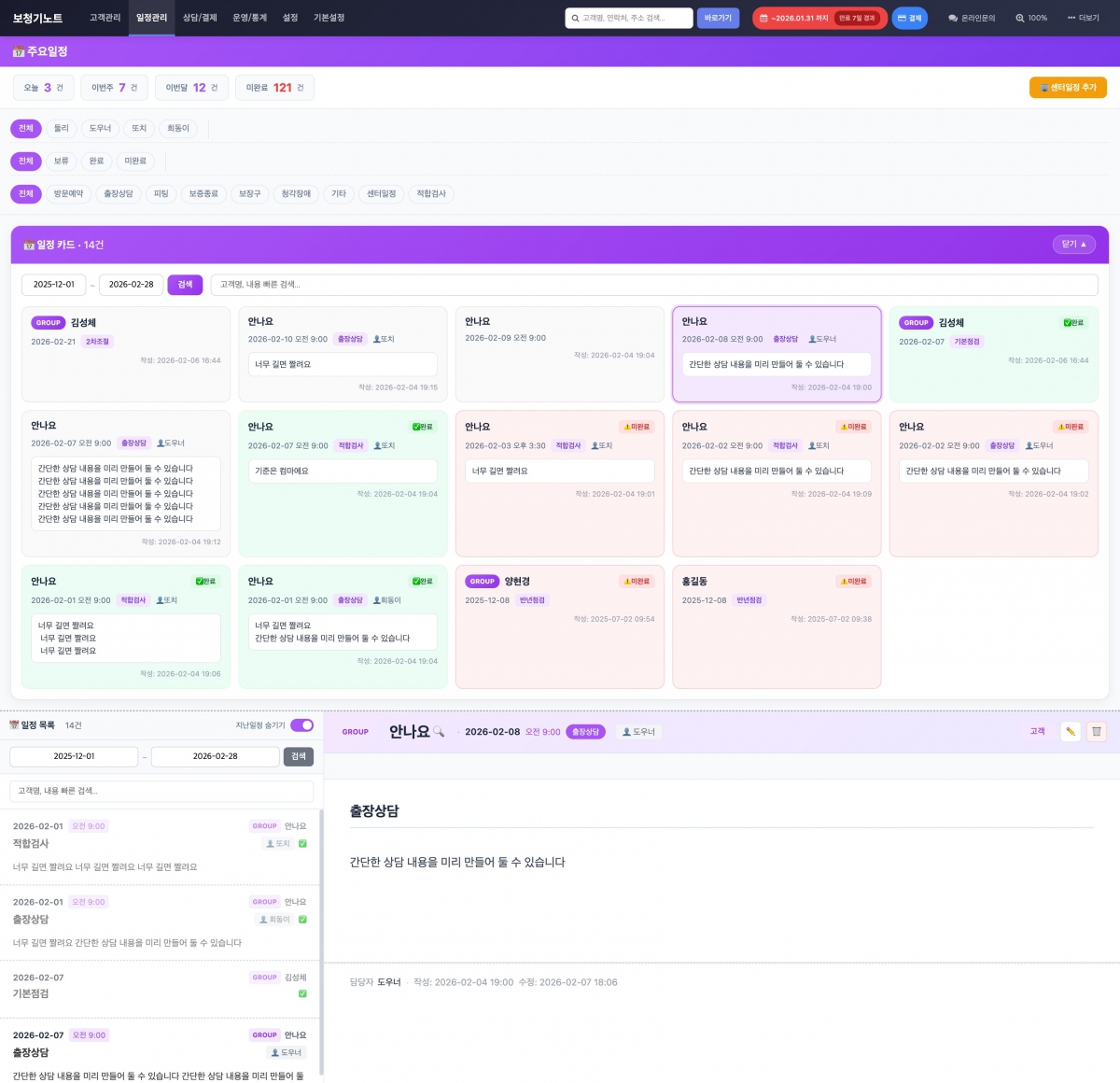Screen dimensions: 1120x1083
Task: Toggle the 지난일정 숨기기 switch
Action: pyautogui.click(x=301, y=725)
